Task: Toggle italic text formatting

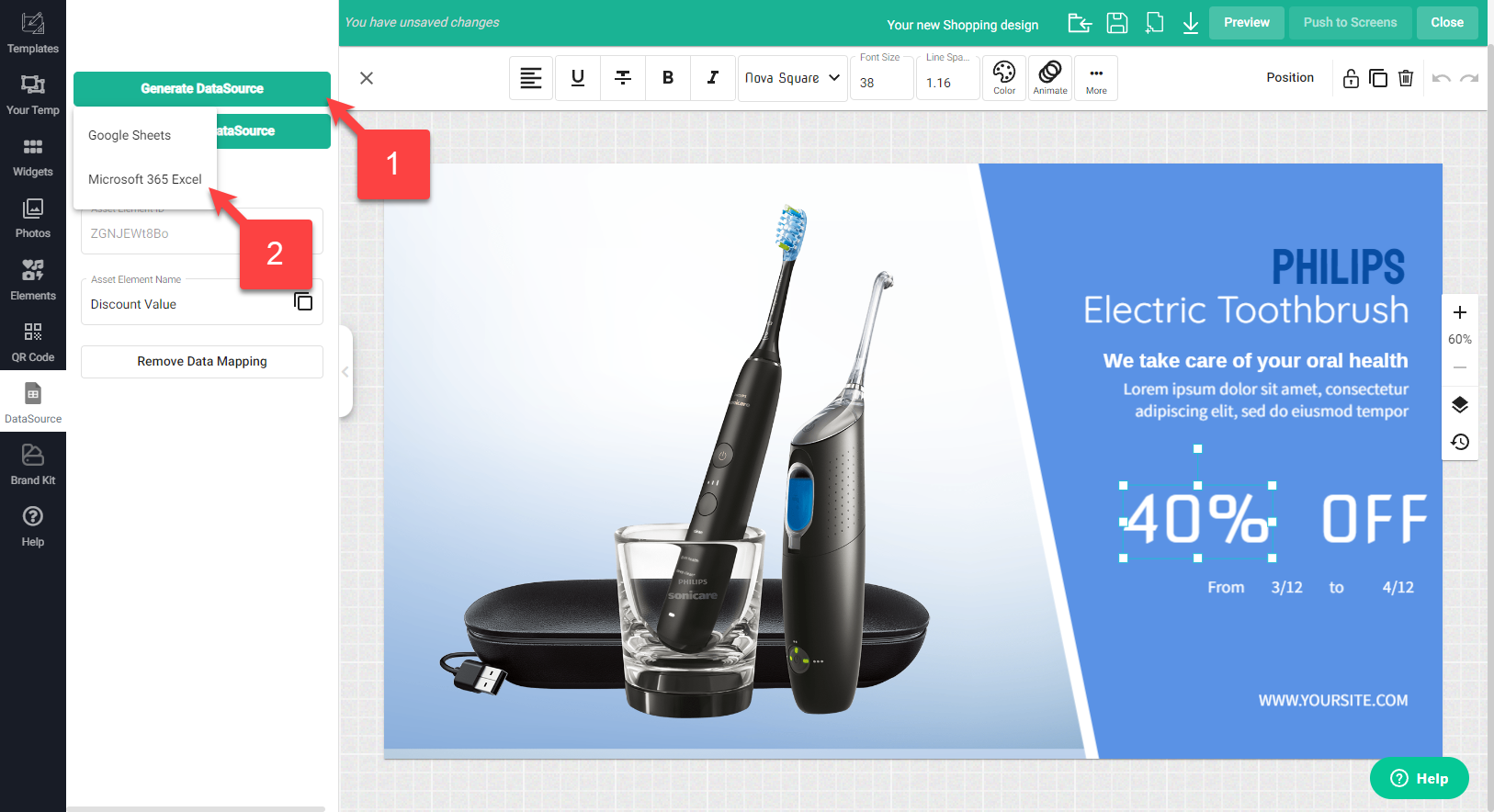Action: click(713, 78)
